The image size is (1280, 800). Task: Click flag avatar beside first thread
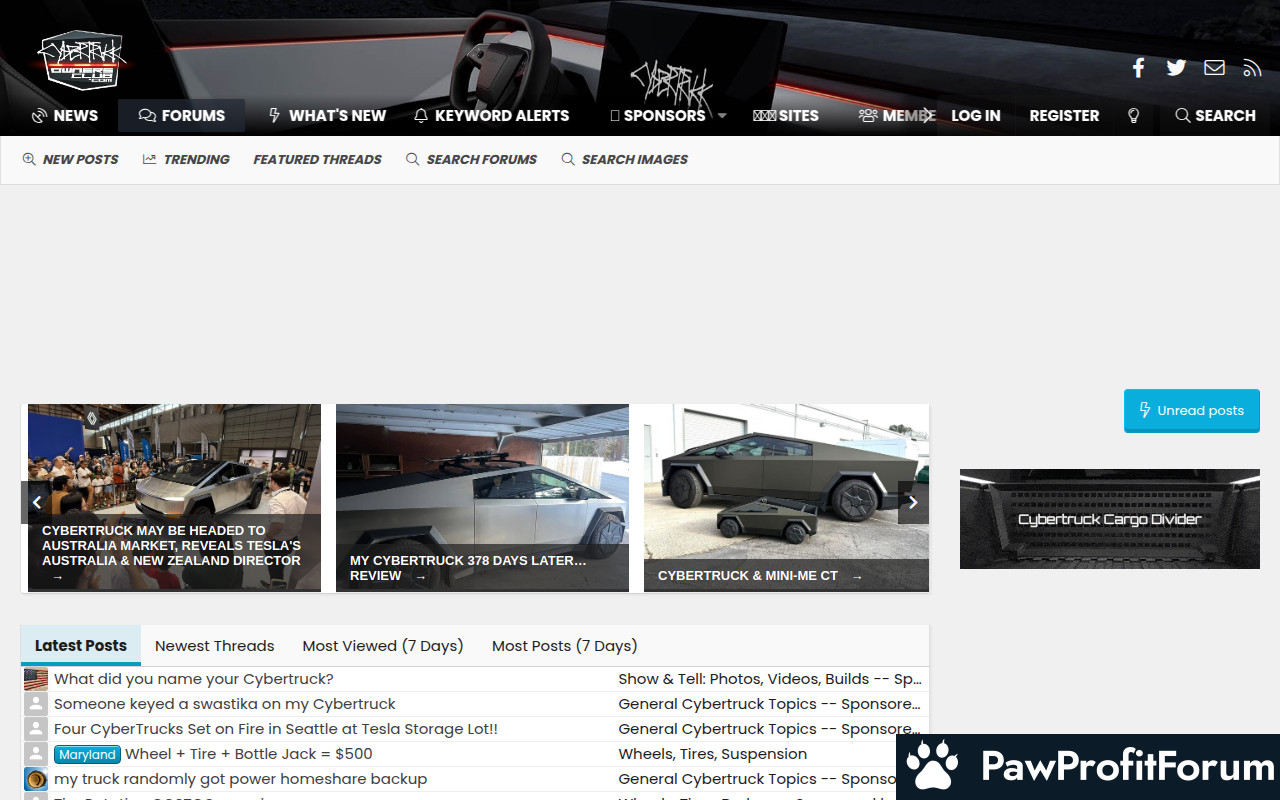click(x=36, y=680)
